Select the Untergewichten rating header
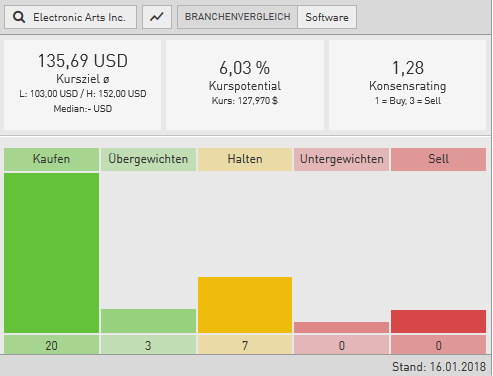This screenshot has height=376, width=493. pyautogui.click(x=342, y=159)
